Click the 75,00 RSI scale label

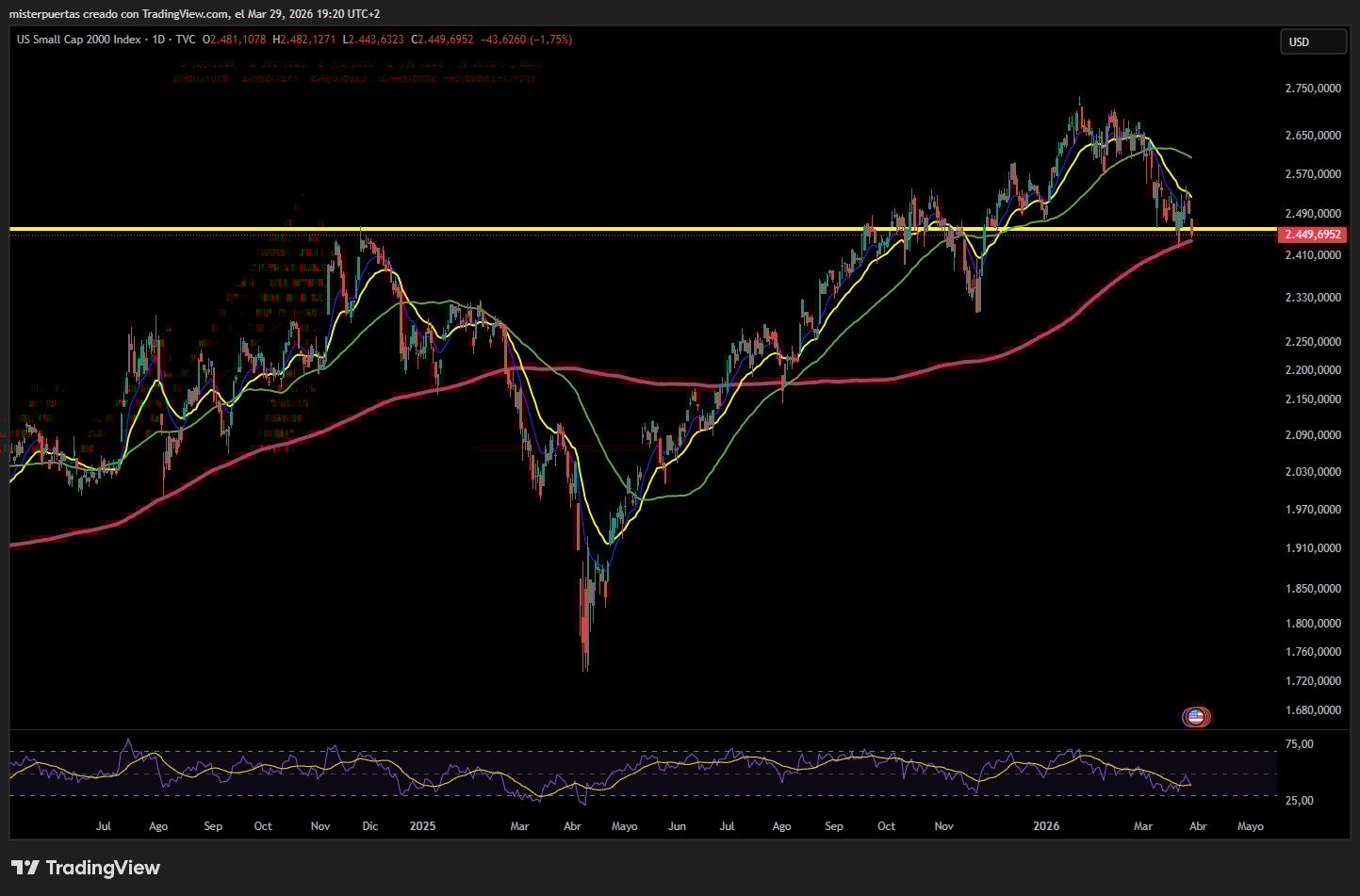tap(1300, 744)
